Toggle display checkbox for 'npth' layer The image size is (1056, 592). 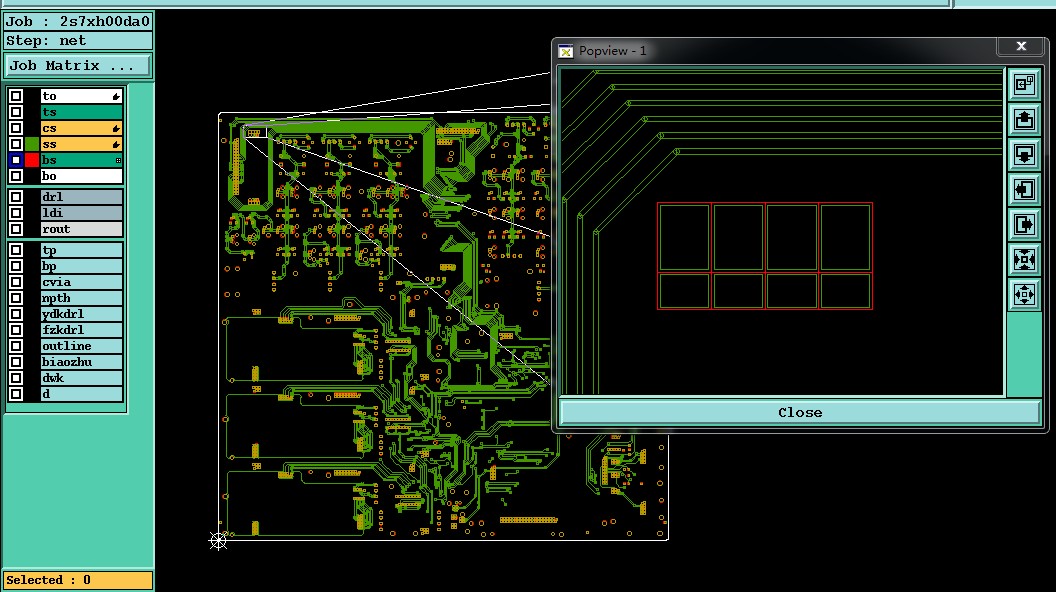point(16,298)
